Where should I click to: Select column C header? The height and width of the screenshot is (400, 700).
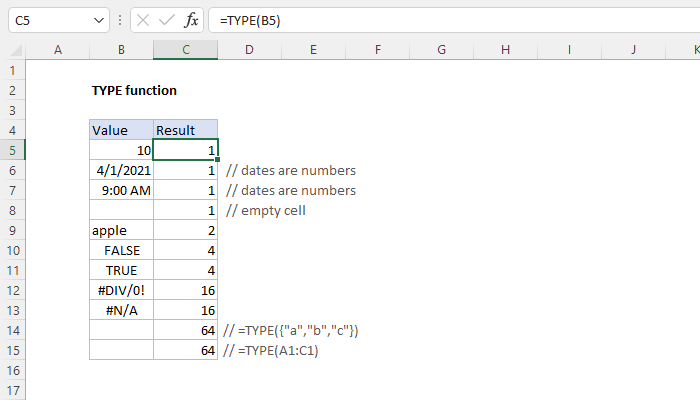click(186, 50)
